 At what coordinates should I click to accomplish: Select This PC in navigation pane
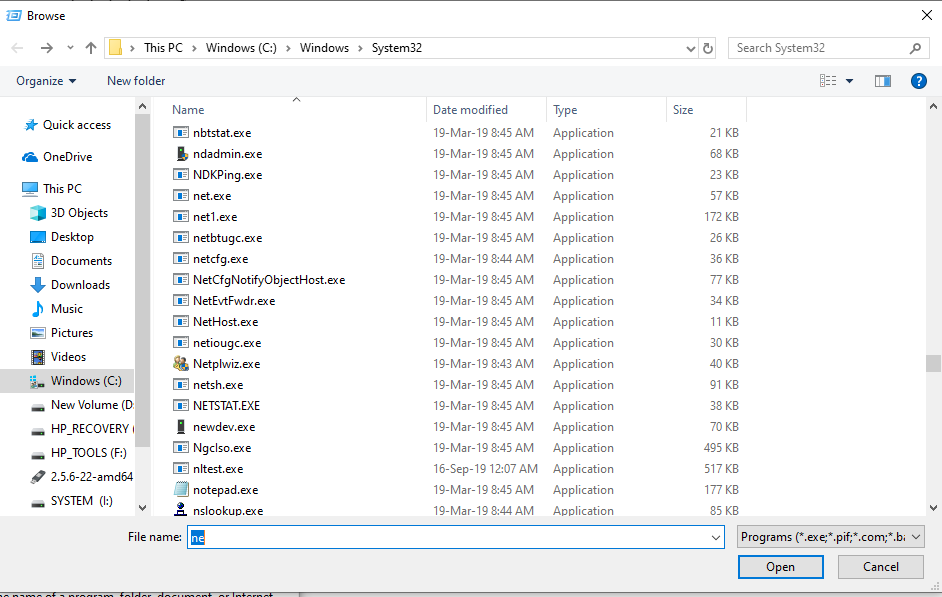[x=62, y=189]
